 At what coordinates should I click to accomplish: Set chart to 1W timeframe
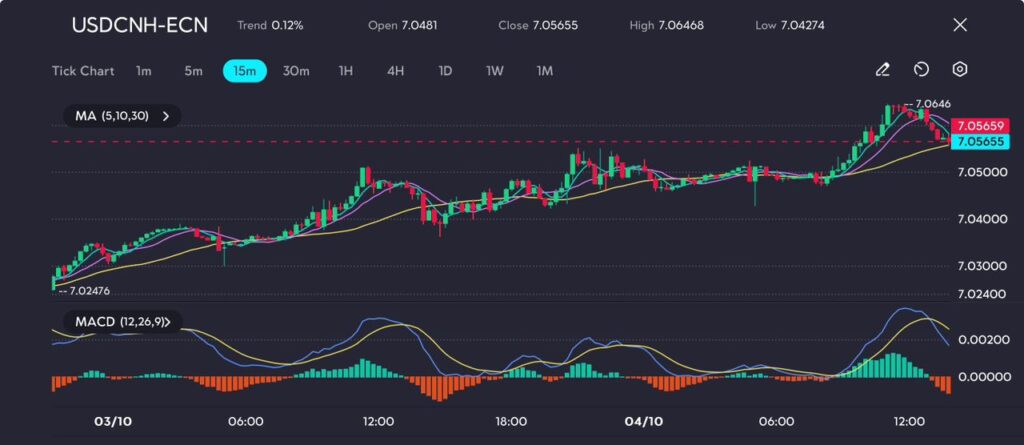[495, 71]
